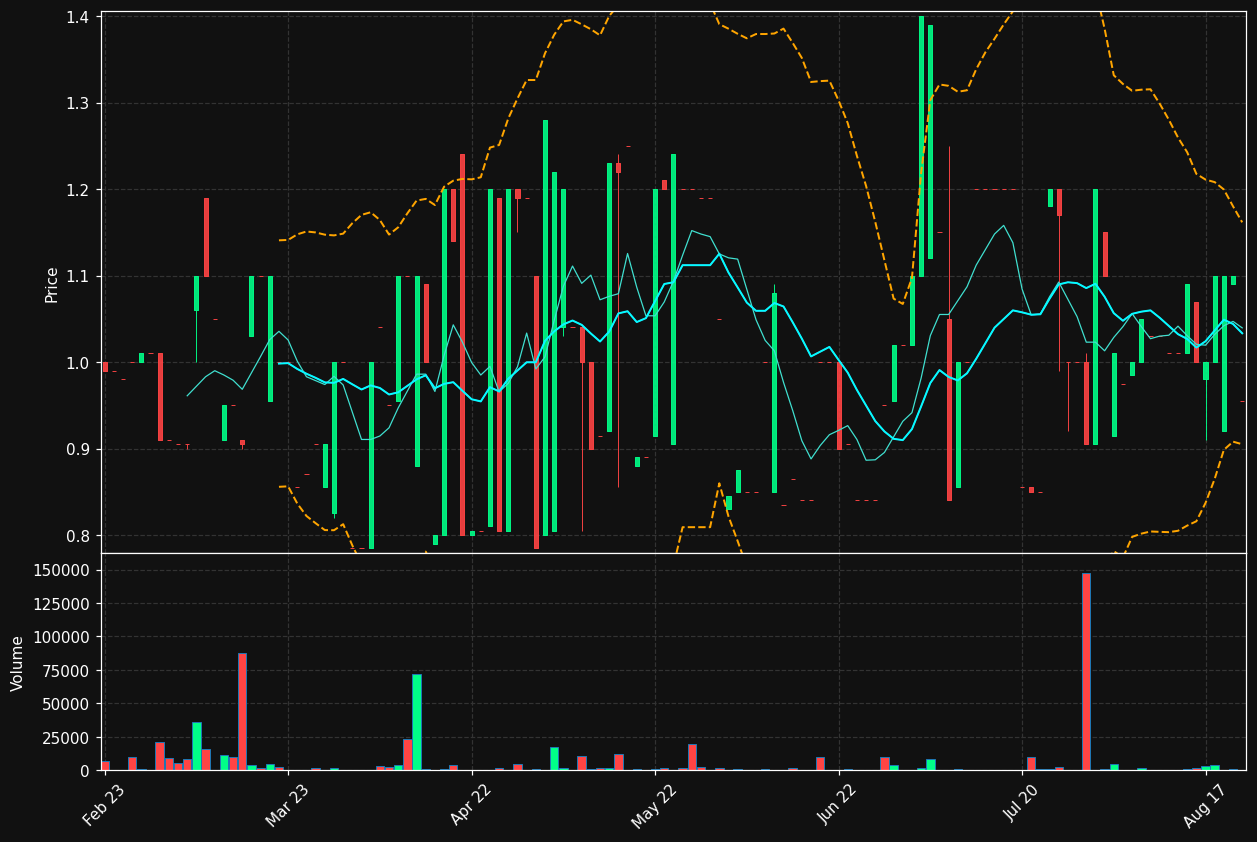Click the 75000 volume tick label
Image resolution: width=1257 pixels, height=842 pixels.
67,671
